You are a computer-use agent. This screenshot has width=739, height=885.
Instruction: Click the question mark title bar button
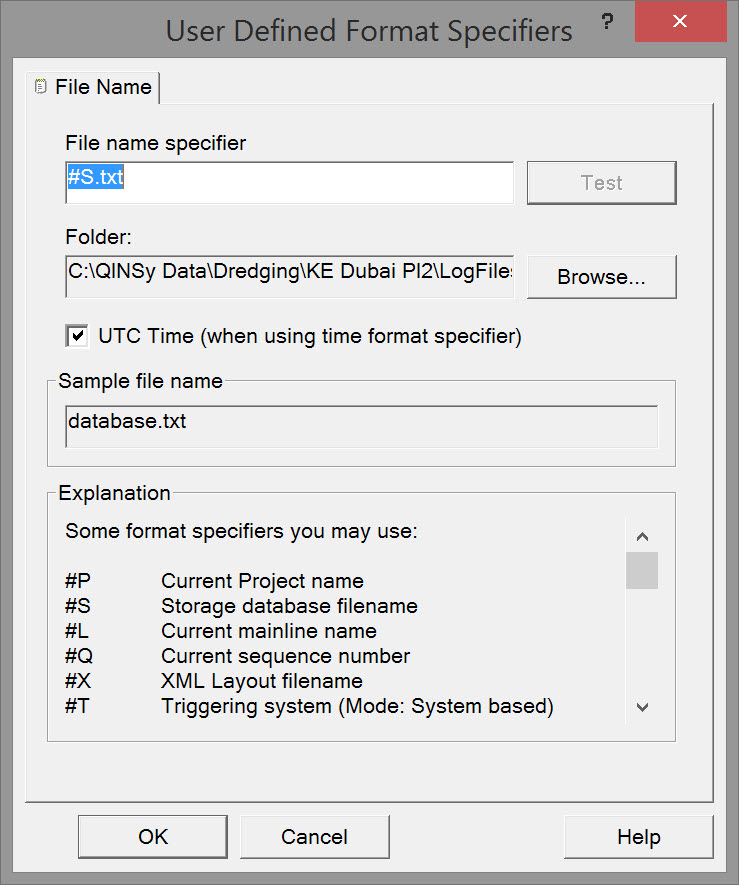606,21
